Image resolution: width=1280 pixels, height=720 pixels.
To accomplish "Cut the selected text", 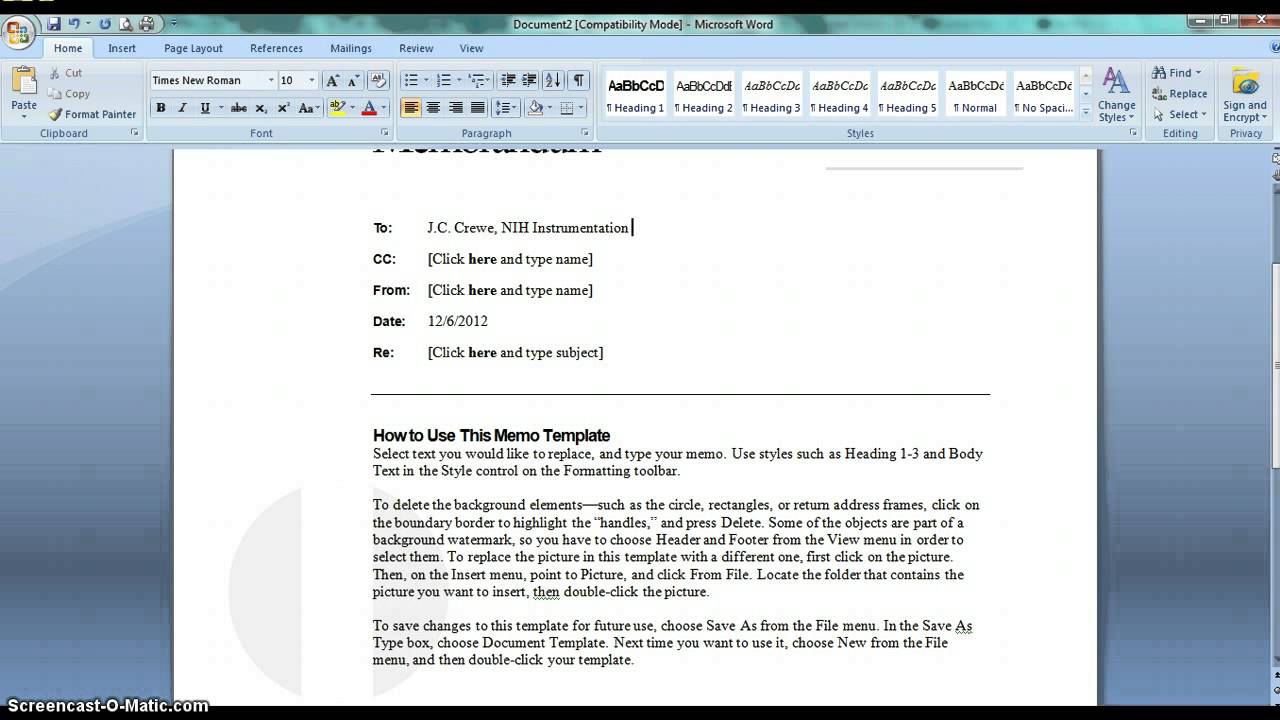I will [66, 73].
